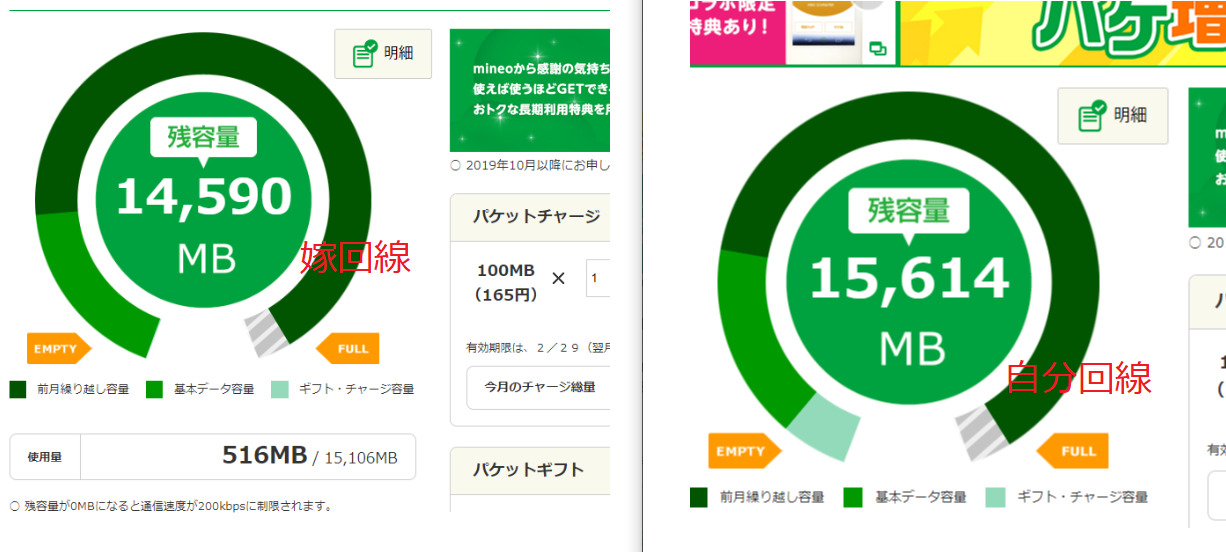The image size is (1226, 552).
Task: Click the 明細 checklist icon in left panel
Action: [365, 54]
